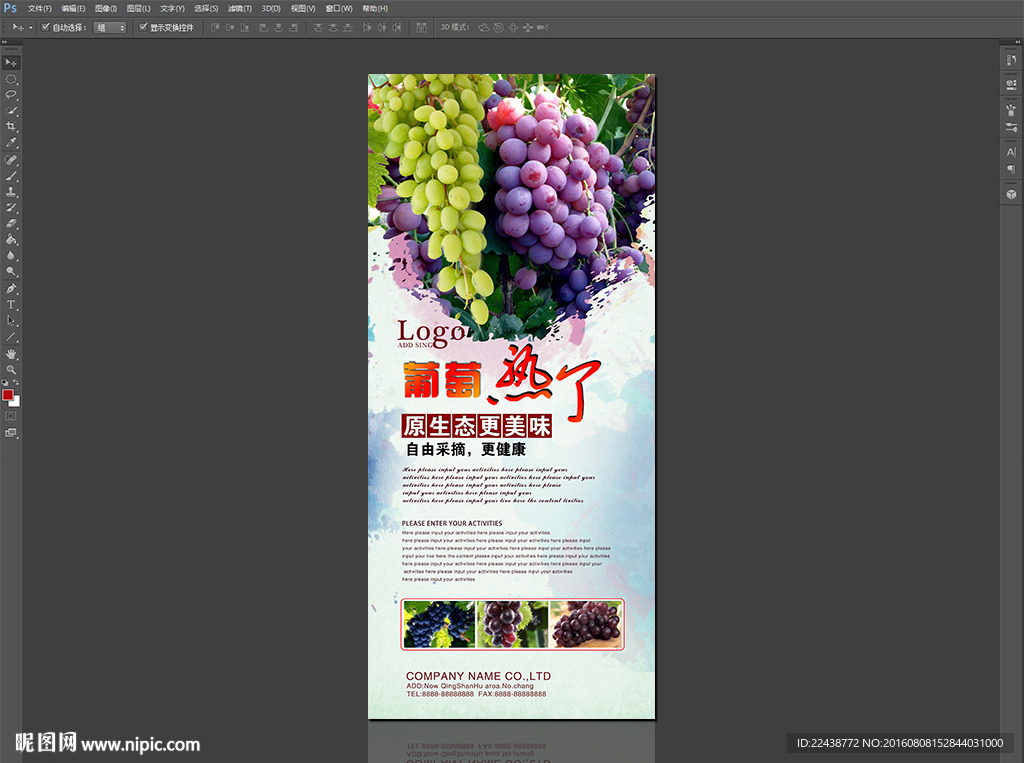The image size is (1024, 763).
Task: Click Auto-Align Layers button
Action: 421,27
